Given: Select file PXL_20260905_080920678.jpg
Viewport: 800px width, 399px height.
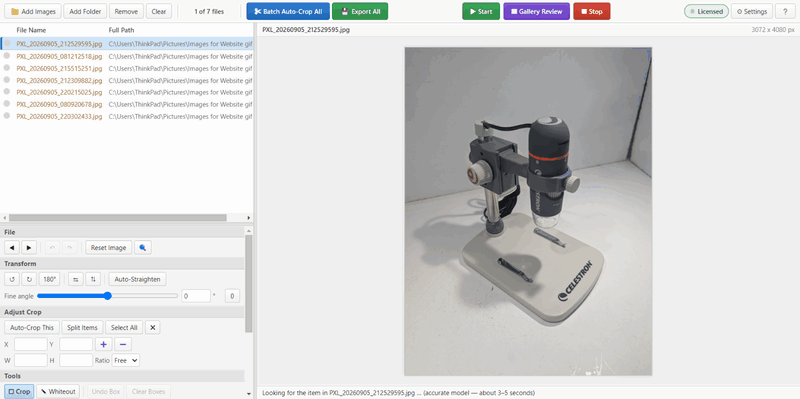Looking at the screenshot, I should pos(59,105).
